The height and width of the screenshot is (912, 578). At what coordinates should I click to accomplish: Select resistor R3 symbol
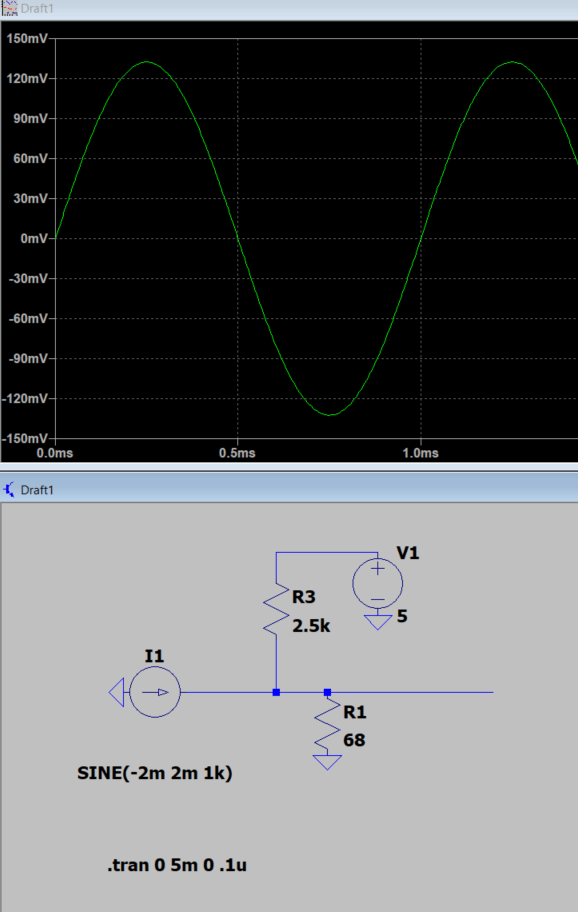coord(276,608)
